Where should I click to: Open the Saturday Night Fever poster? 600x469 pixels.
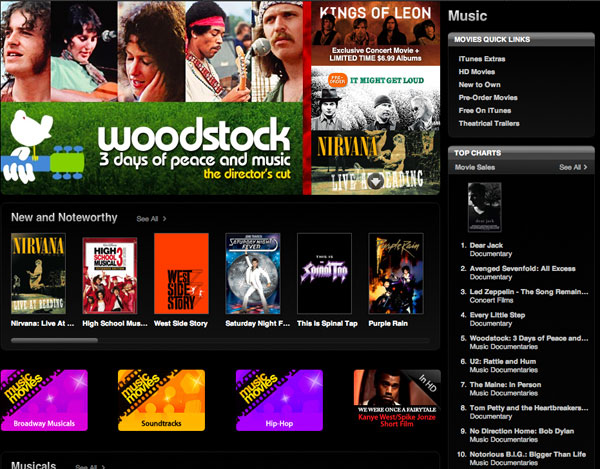point(253,274)
